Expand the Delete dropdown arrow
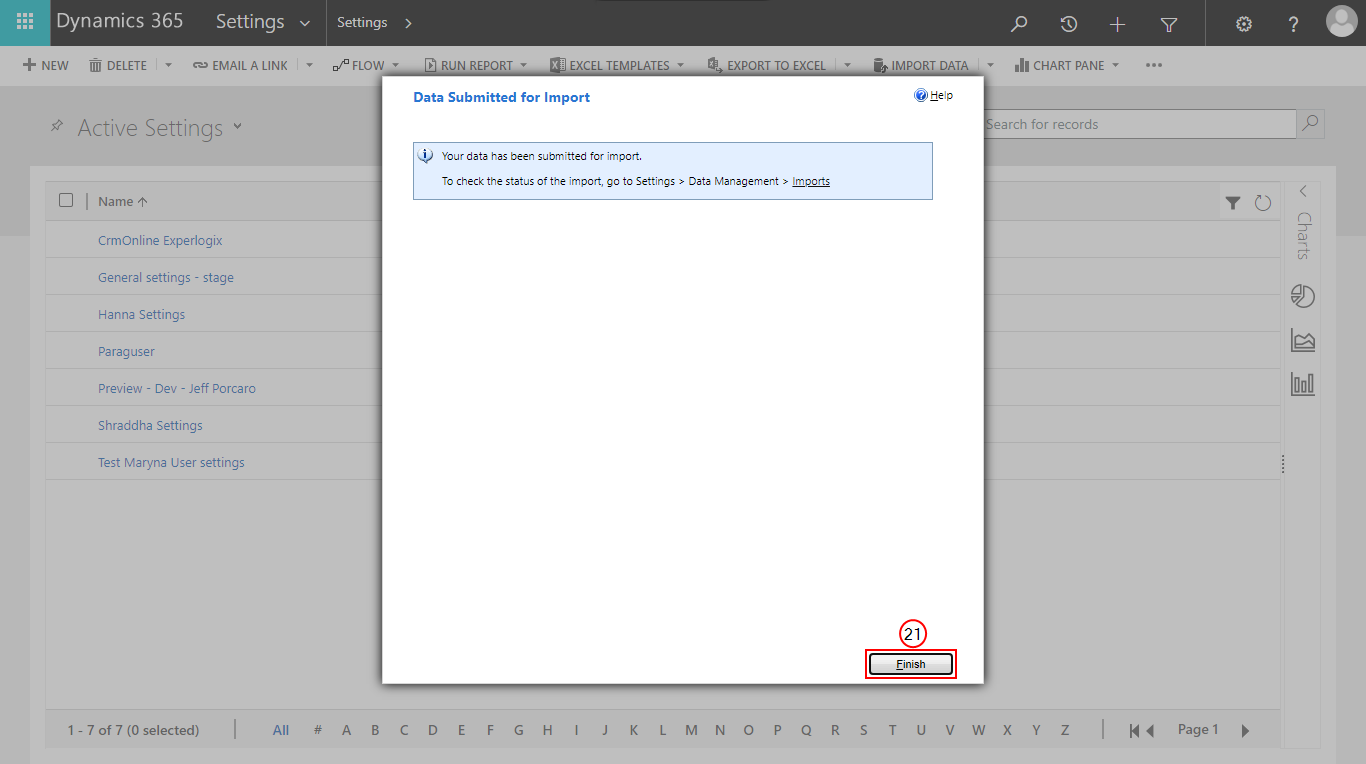The image size is (1366, 764). [168, 65]
